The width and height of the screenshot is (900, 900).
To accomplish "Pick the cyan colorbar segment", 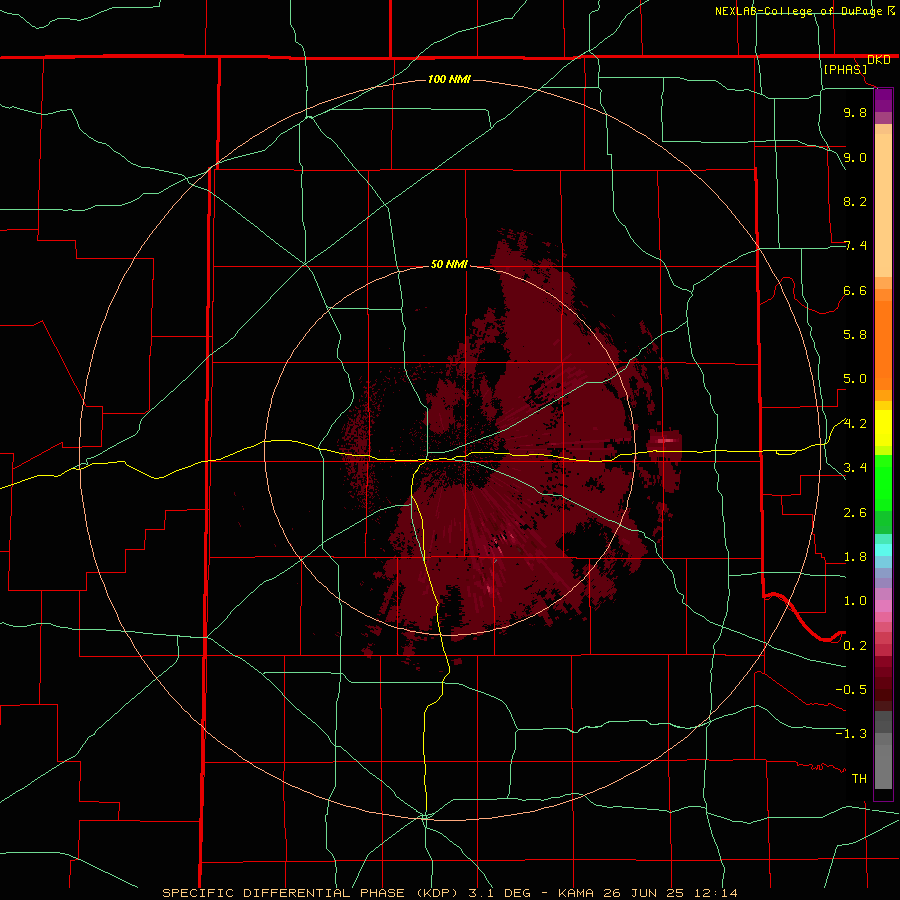I will tap(883, 550).
